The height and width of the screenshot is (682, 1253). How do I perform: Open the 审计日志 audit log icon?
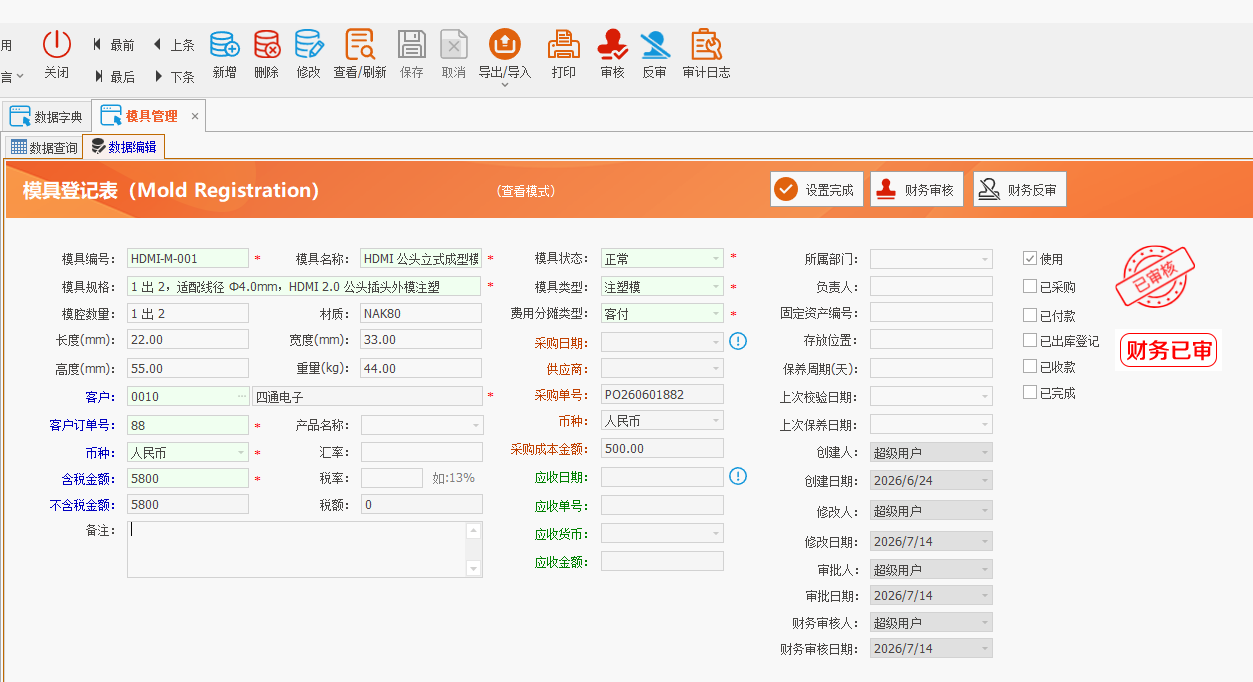point(706,44)
